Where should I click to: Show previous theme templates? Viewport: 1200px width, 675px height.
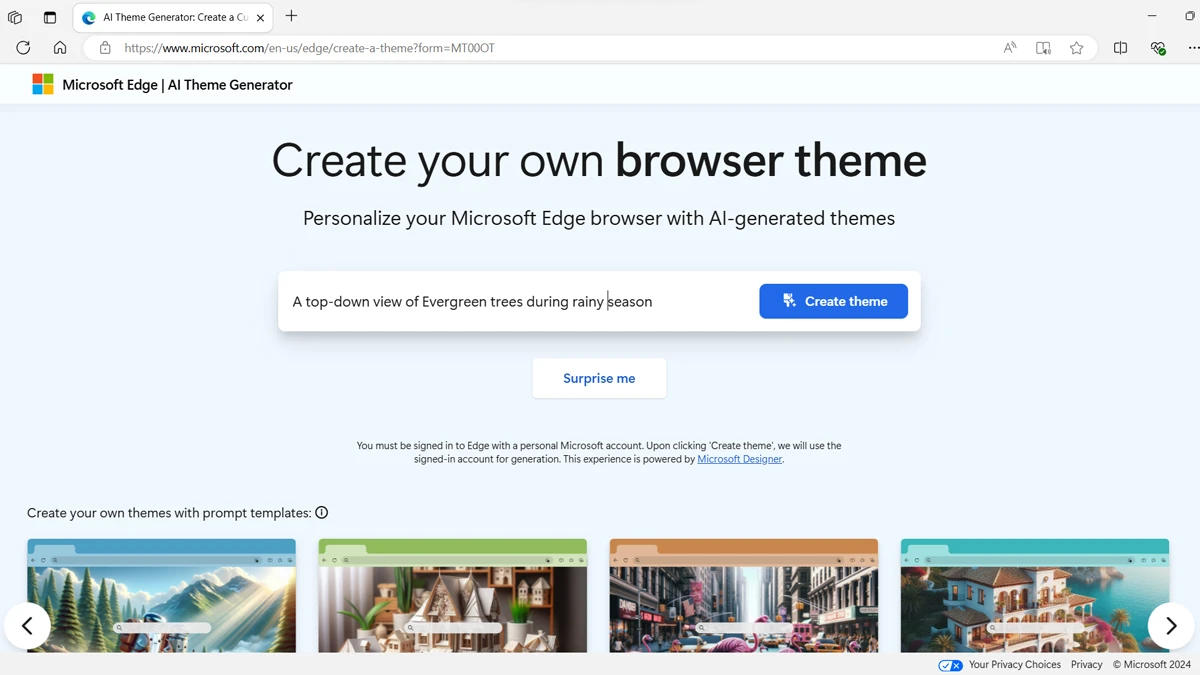[x=28, y=626]
